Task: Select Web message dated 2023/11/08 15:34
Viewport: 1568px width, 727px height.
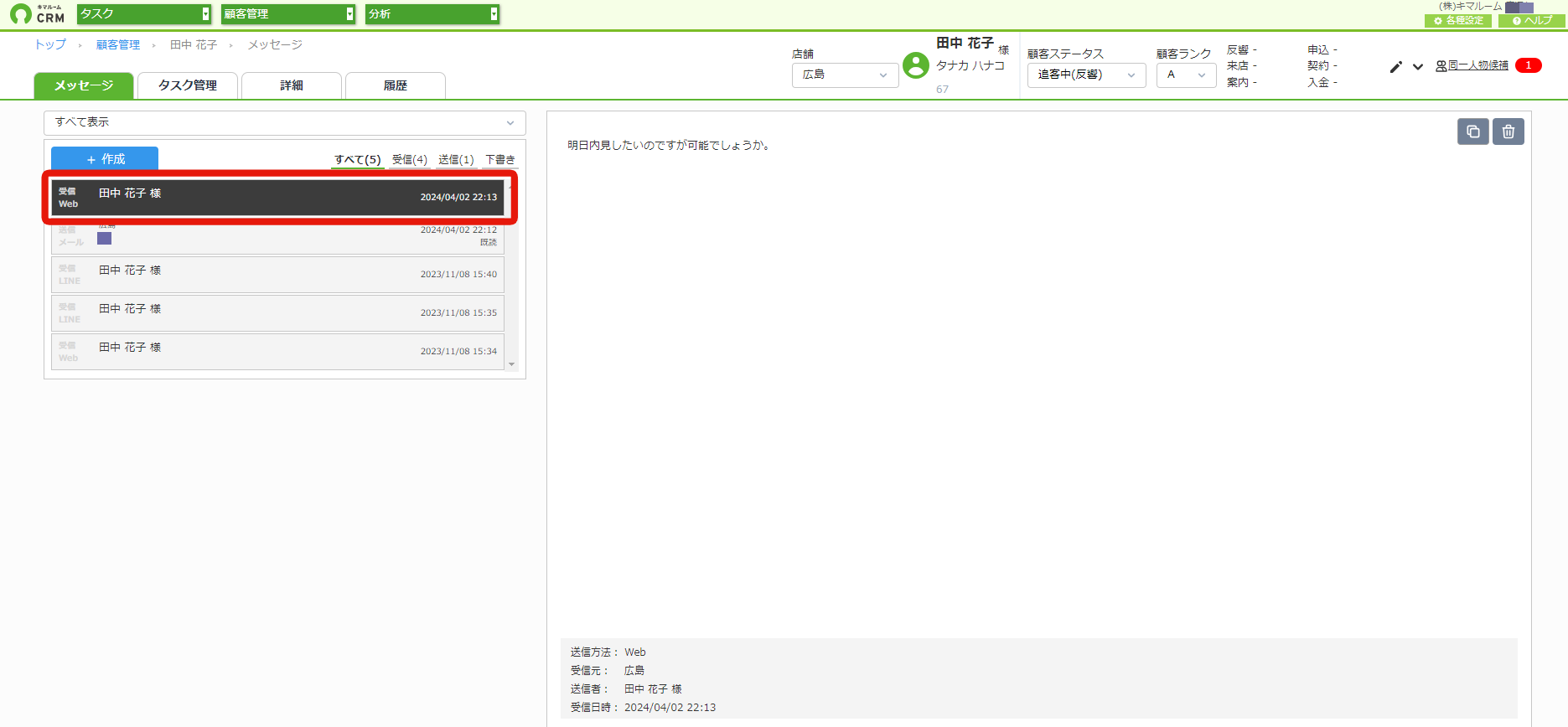Action: click(277, 352)
